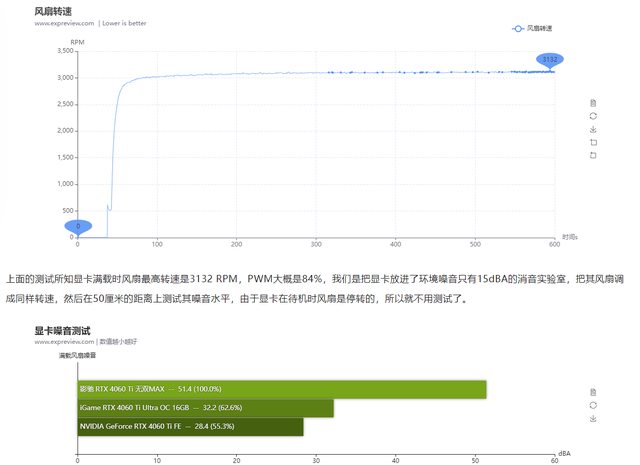640x465 pixels.
Task: Click zoom reset icon on fan speed chart
Action: [593, 155]
